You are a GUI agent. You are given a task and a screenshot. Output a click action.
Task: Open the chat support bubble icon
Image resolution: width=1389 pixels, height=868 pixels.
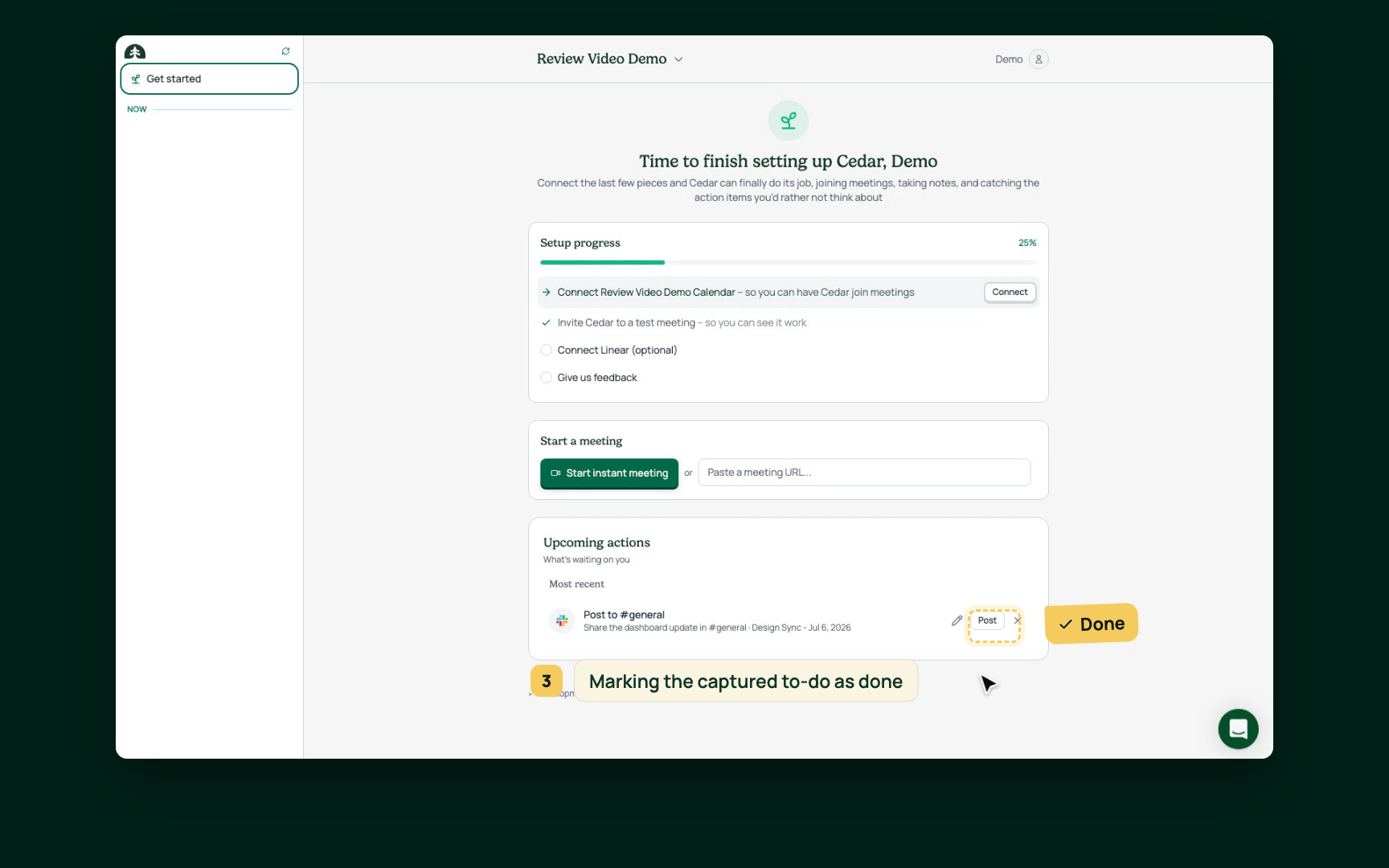[x=1238, y=729]
